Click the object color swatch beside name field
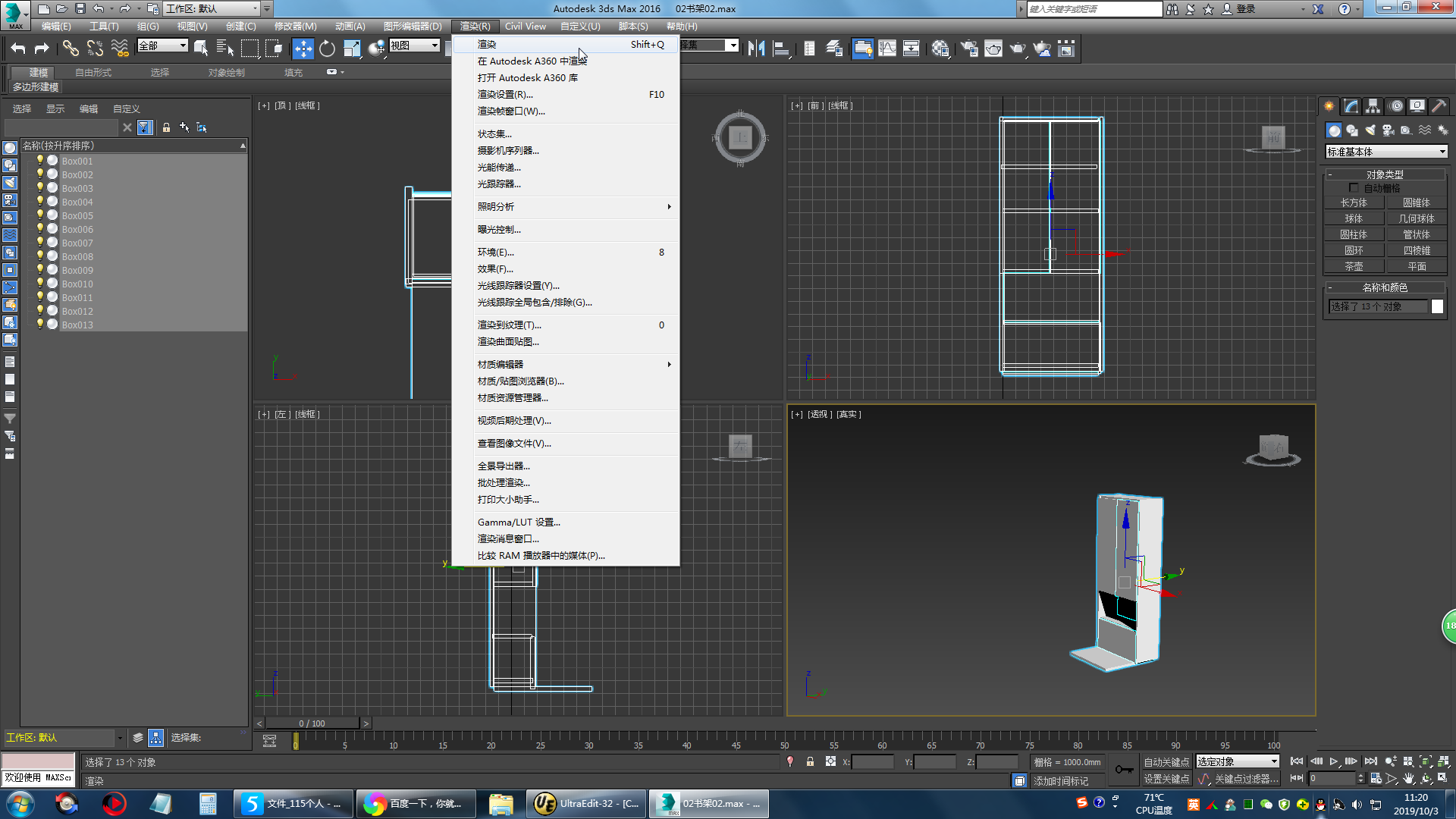This screenshot has width=1456, height=819. (x=1437, y=306)
